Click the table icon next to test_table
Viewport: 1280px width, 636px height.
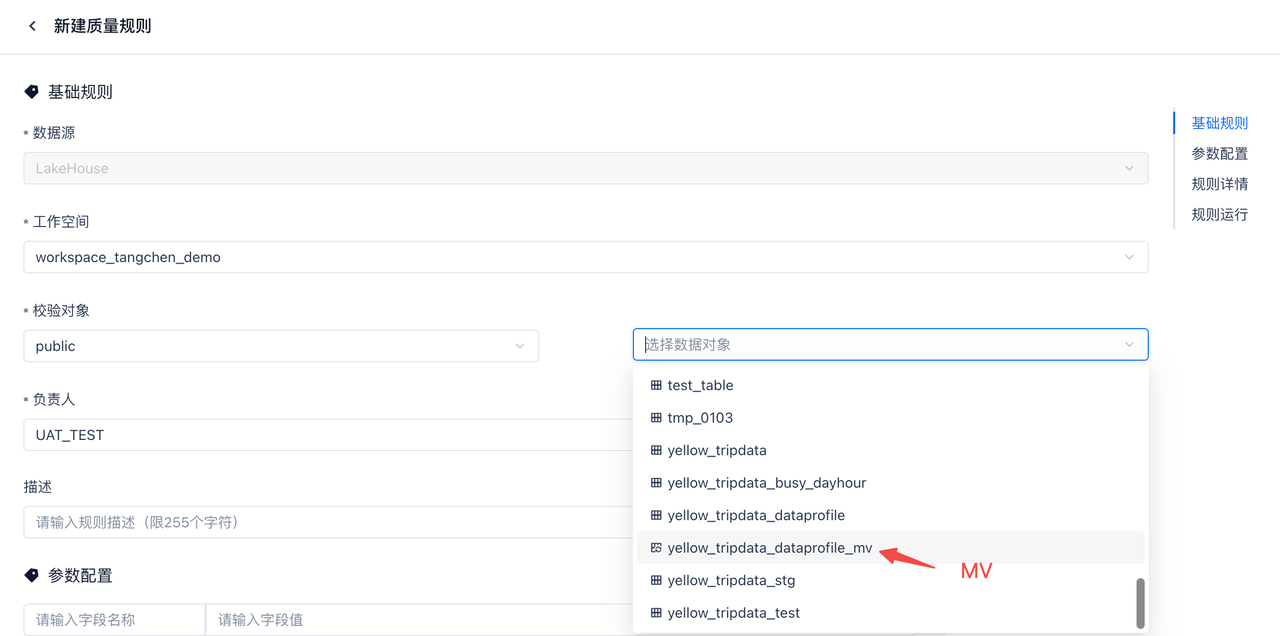coord(656,385)
